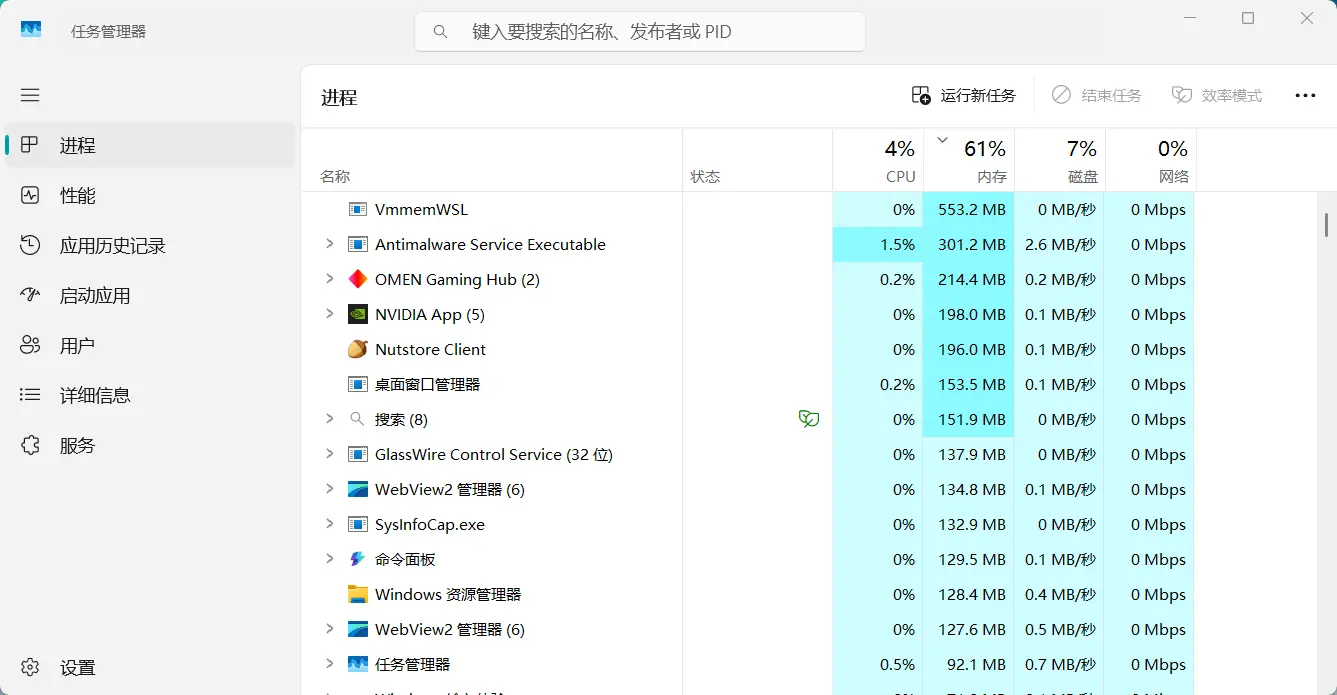Select Windows 资源管理器 process name
1337x695 pixels.
coord(448,594)
